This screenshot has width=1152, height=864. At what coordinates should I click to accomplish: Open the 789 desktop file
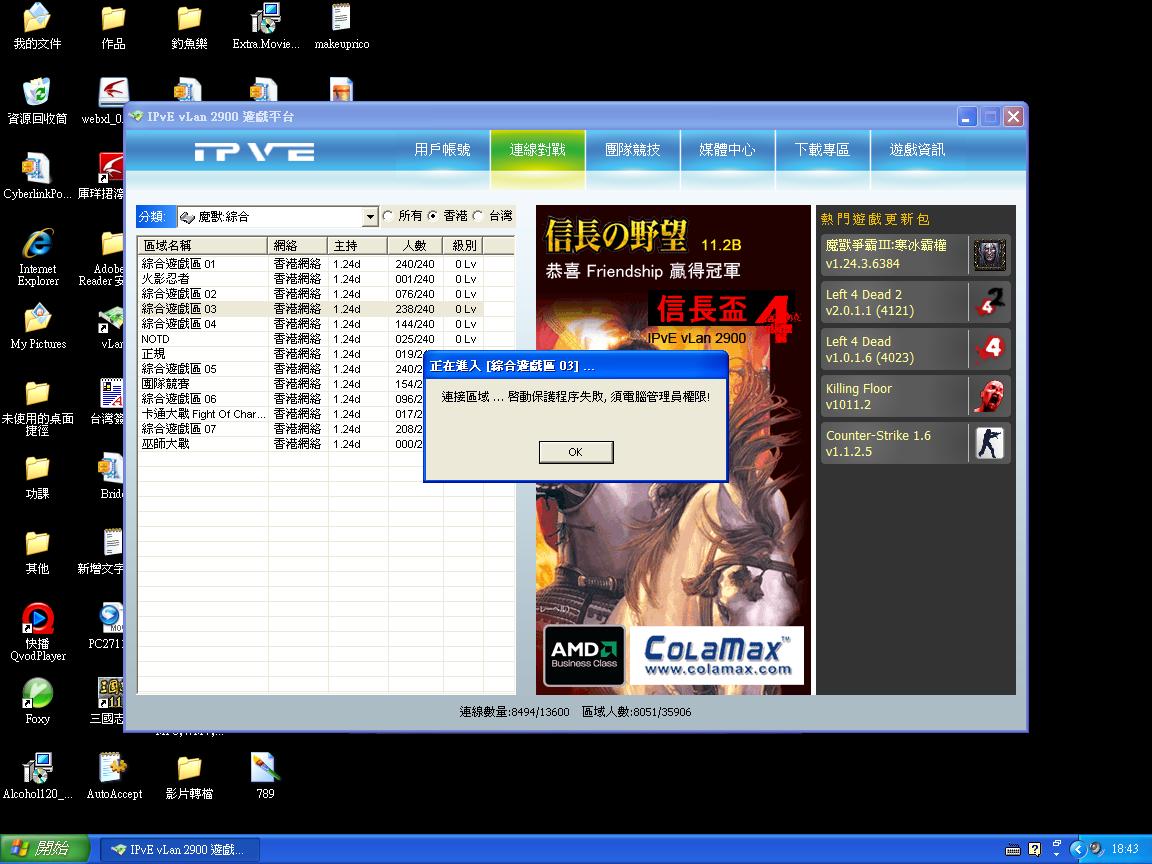265,777
